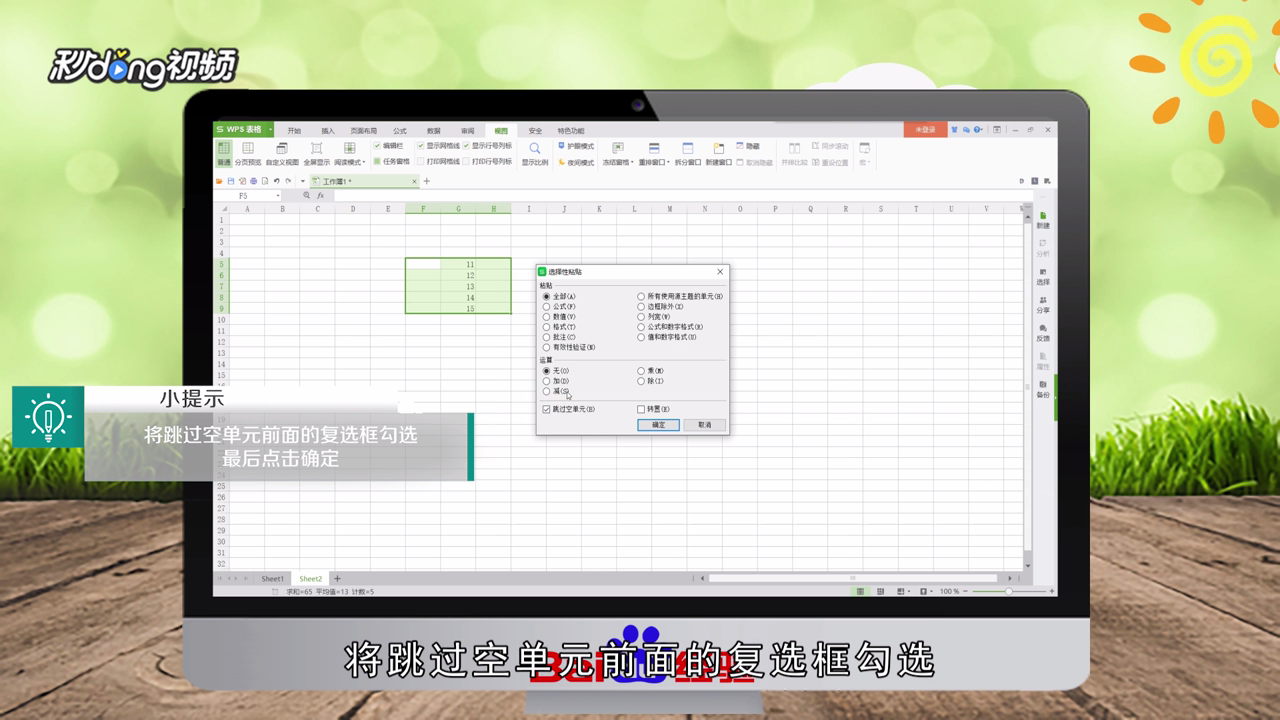Open 分页预览 page break preview
This screenshot has height=720, width=1280.
coord(248,153)
